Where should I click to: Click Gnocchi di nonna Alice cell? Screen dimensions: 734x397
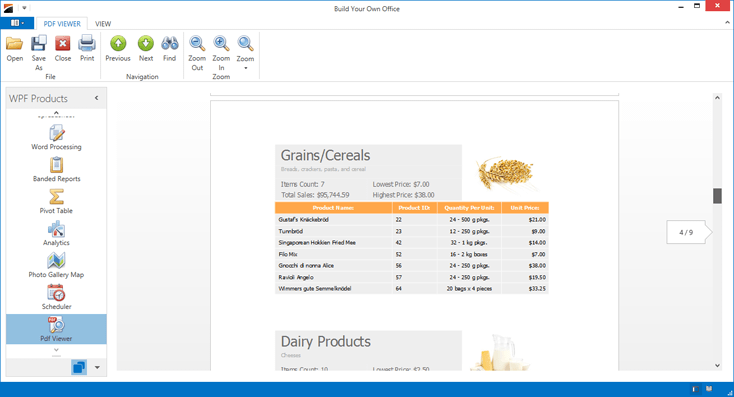(x=306, y=265)
